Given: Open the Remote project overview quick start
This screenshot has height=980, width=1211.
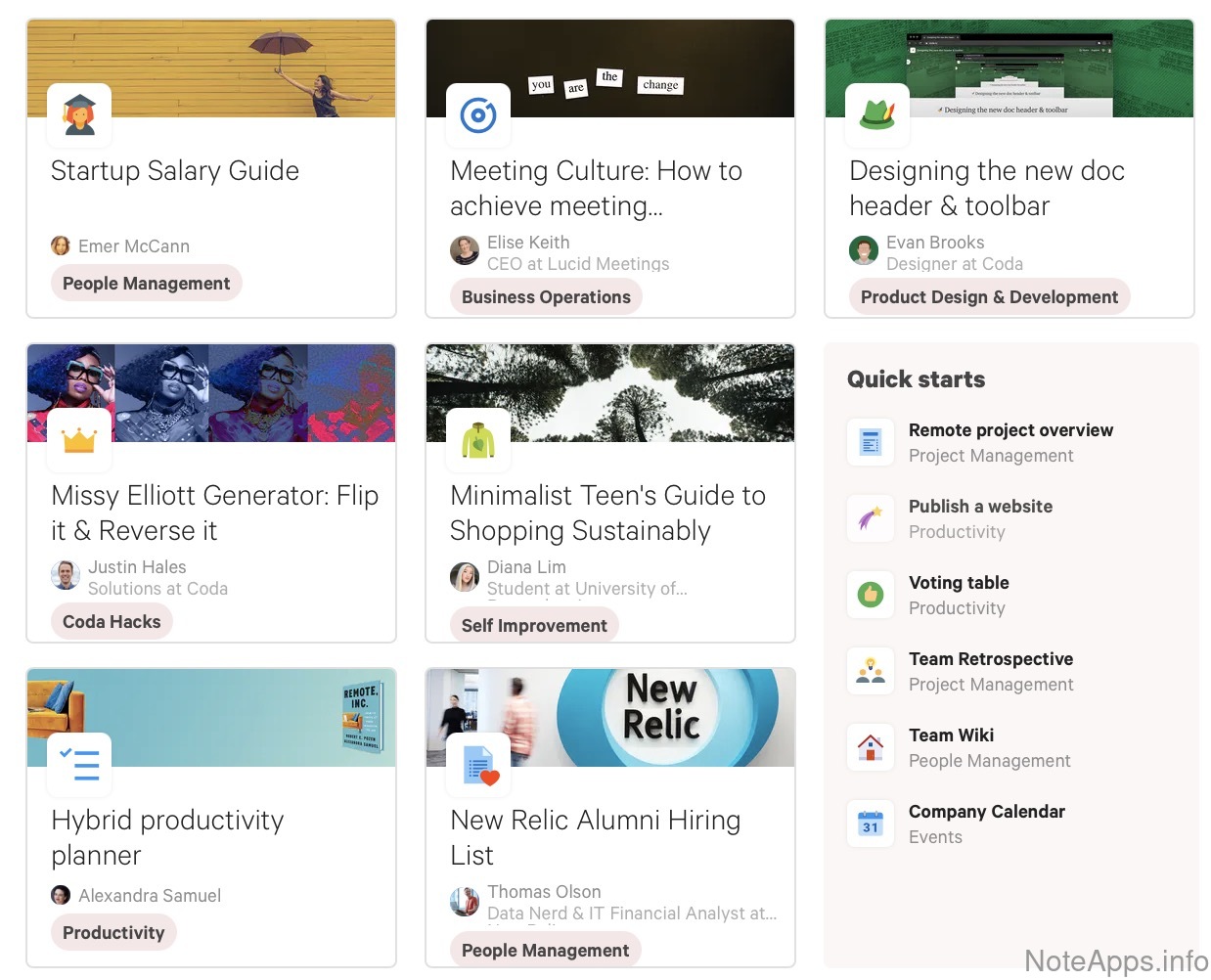Looking at the screenshot, I should (x=1010, y=430).
